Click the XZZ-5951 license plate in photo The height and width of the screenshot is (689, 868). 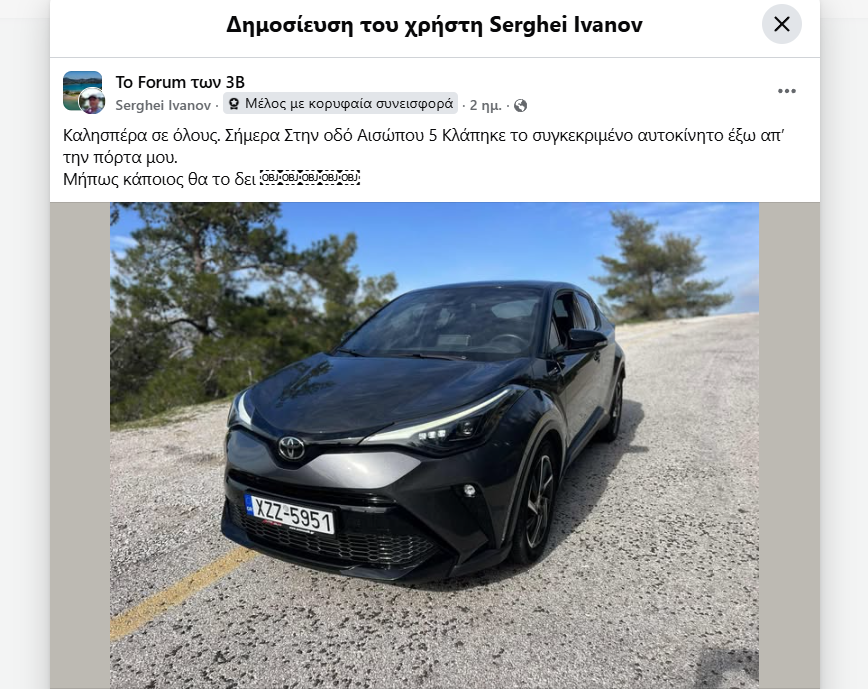[x=290, y=515]
